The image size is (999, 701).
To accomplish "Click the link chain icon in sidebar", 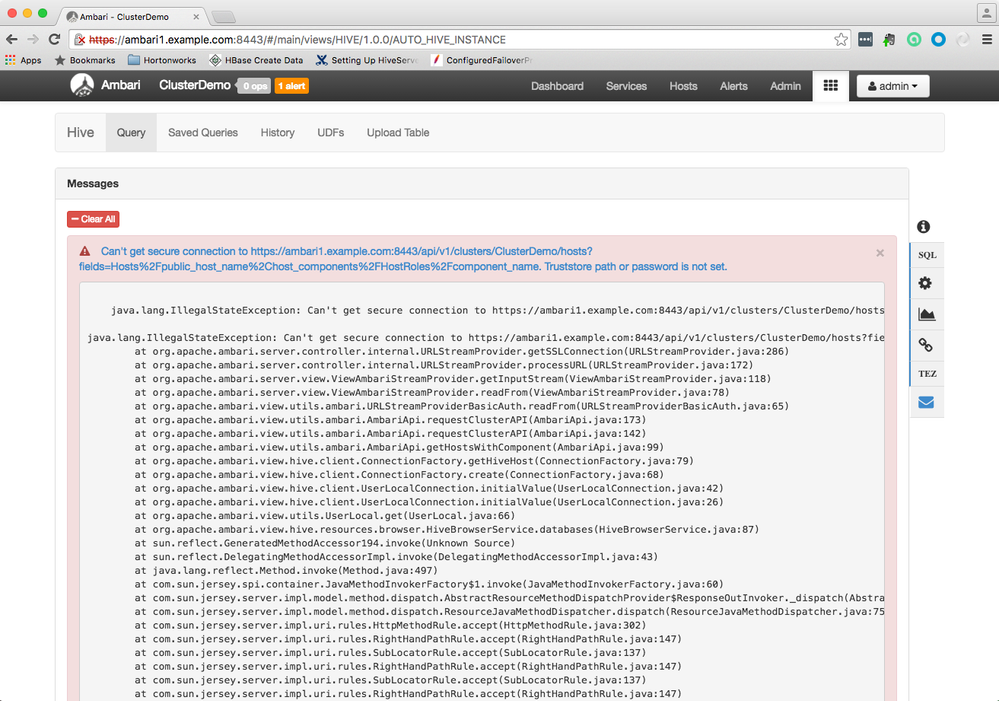I will (926, 344).
